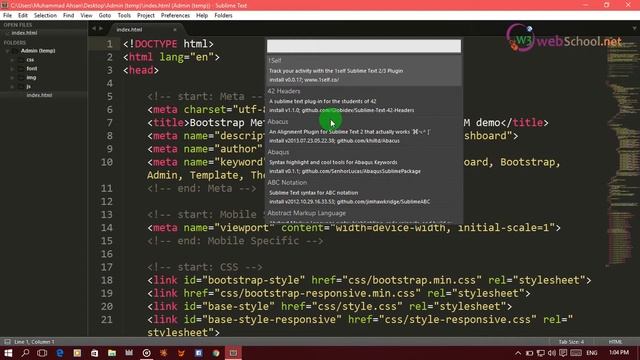Viewport: 640px width, 360px height.
Task: Switch ENG input language indicator
Action: tap(592, 353)
